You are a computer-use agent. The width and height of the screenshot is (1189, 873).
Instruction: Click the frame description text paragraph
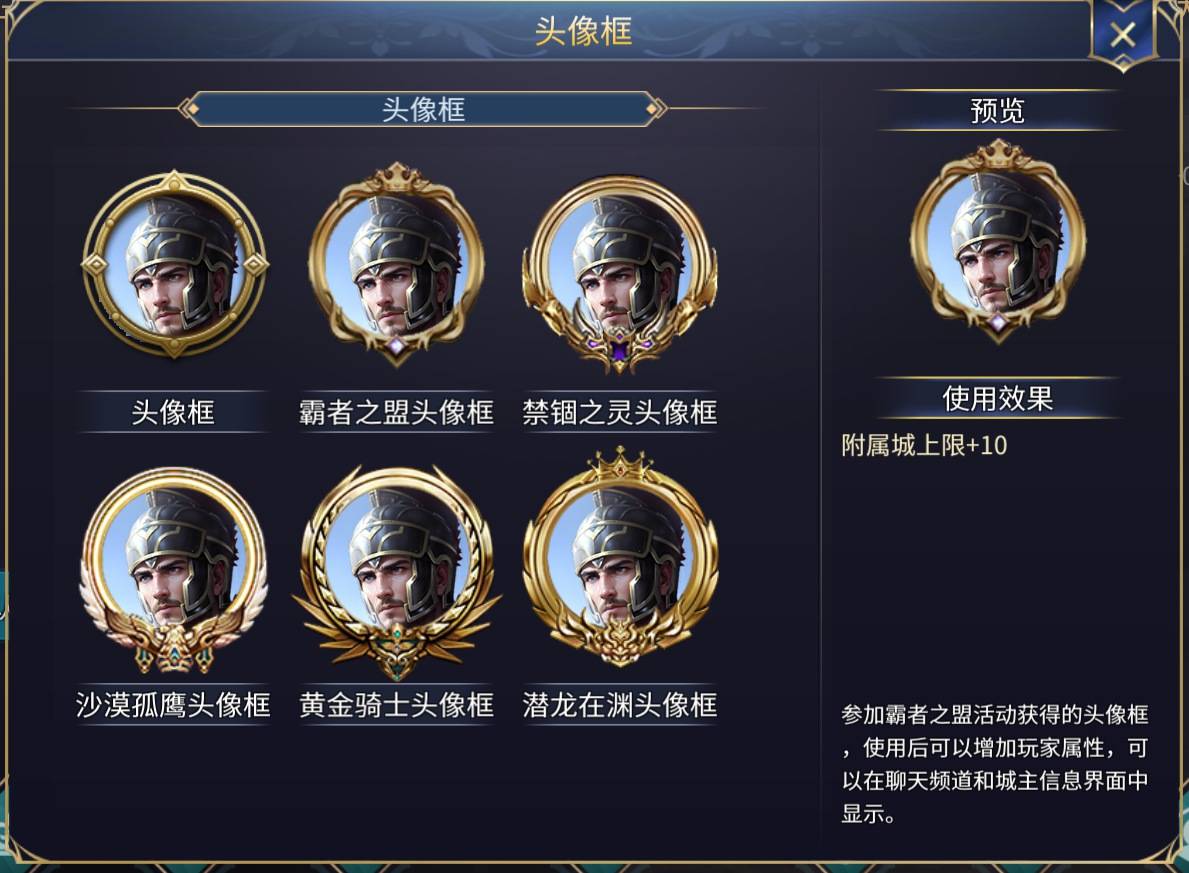pos(995,764)
